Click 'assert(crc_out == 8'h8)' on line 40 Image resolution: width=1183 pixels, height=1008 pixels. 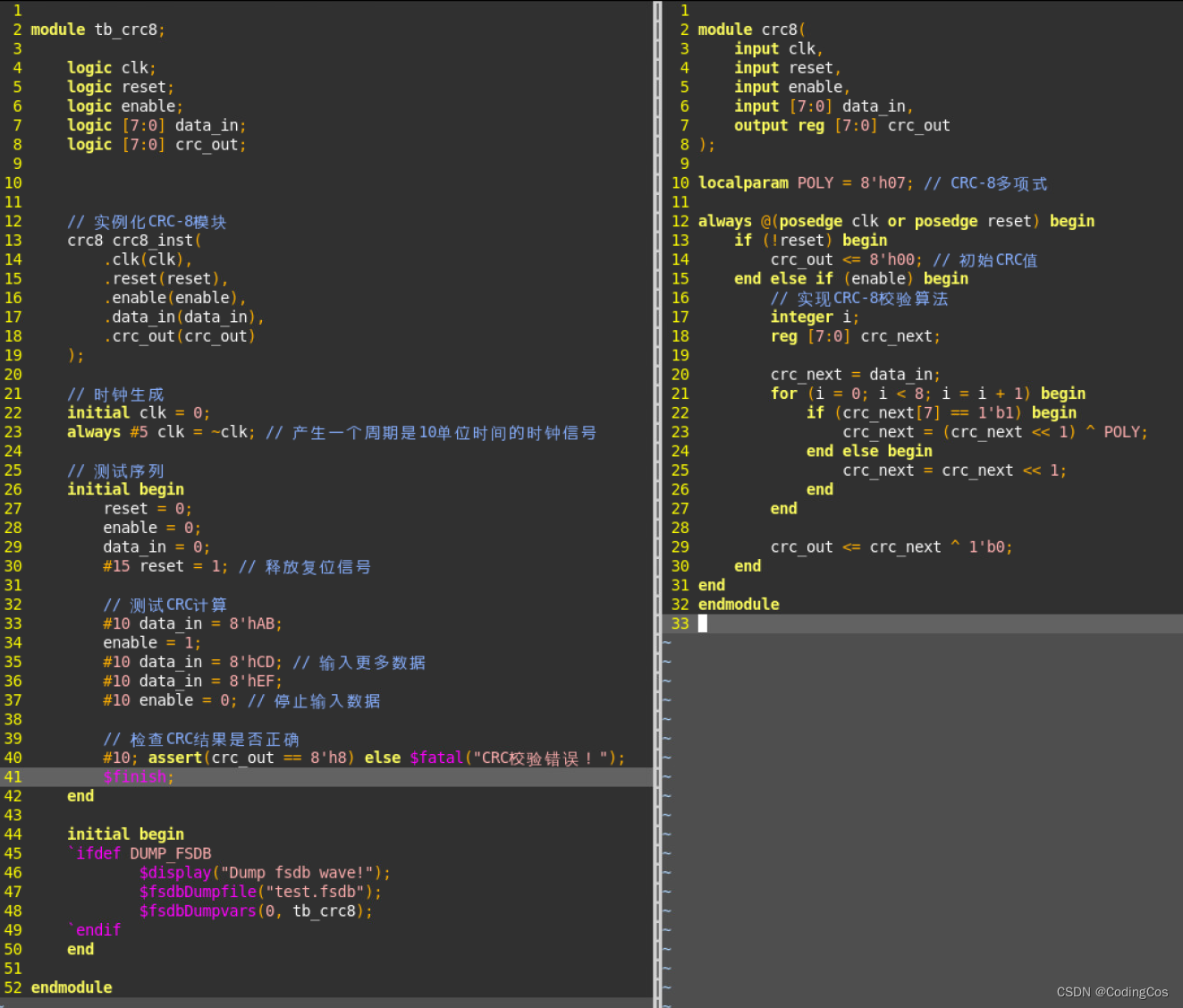point(251,758)
